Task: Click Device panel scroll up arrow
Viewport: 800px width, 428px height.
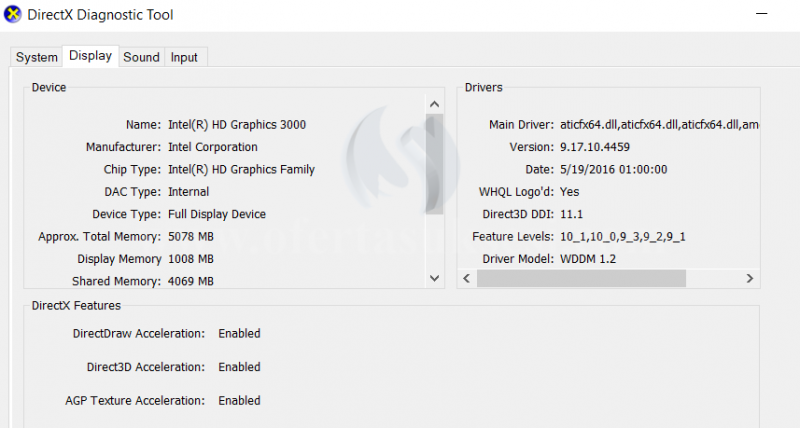Action: [x=435, y=104]
